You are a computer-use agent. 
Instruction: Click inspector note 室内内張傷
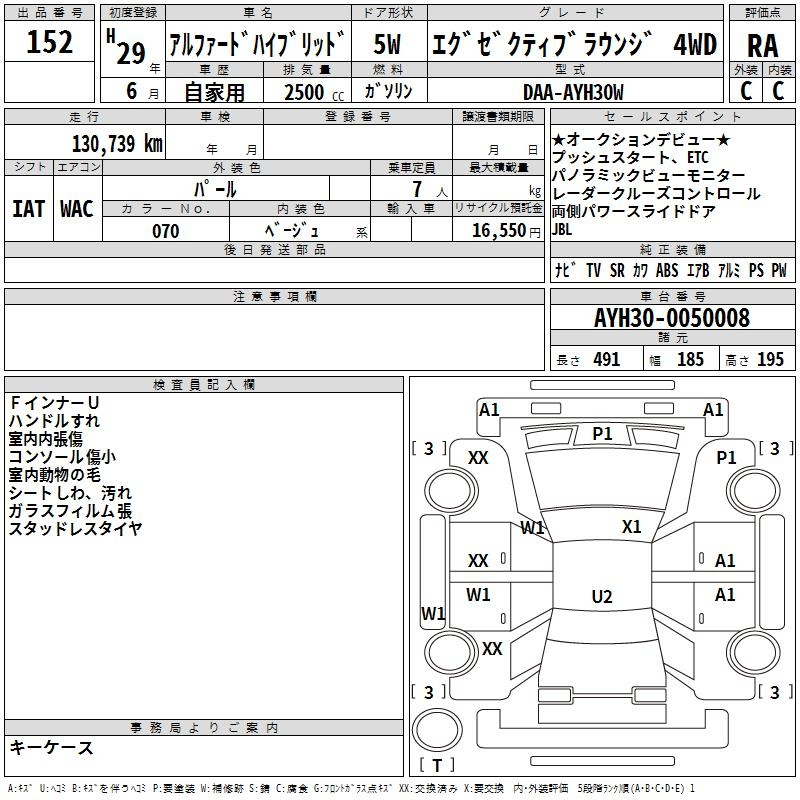46,439
